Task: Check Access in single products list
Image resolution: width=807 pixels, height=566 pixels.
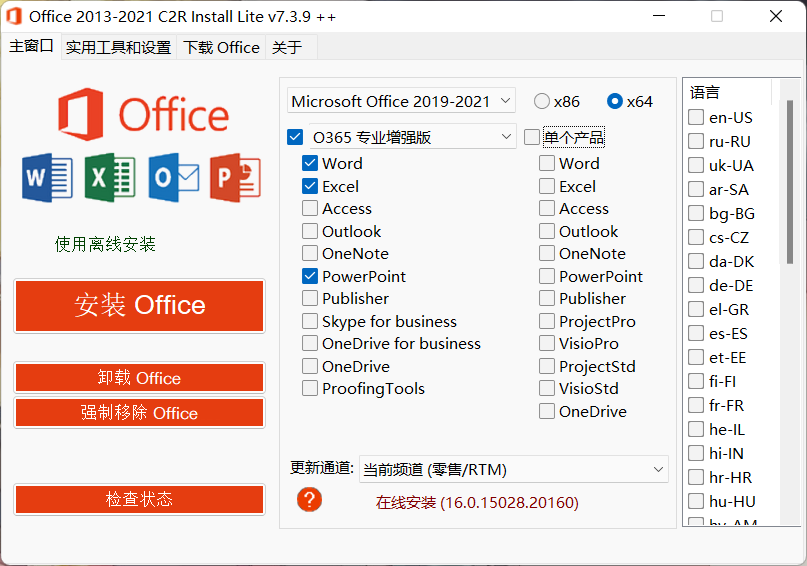Action: point(547,208)
